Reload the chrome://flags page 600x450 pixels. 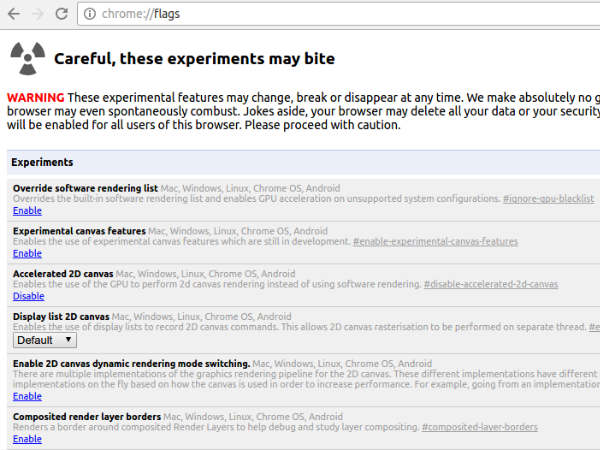pyautogui.click(x=61, y=15)
